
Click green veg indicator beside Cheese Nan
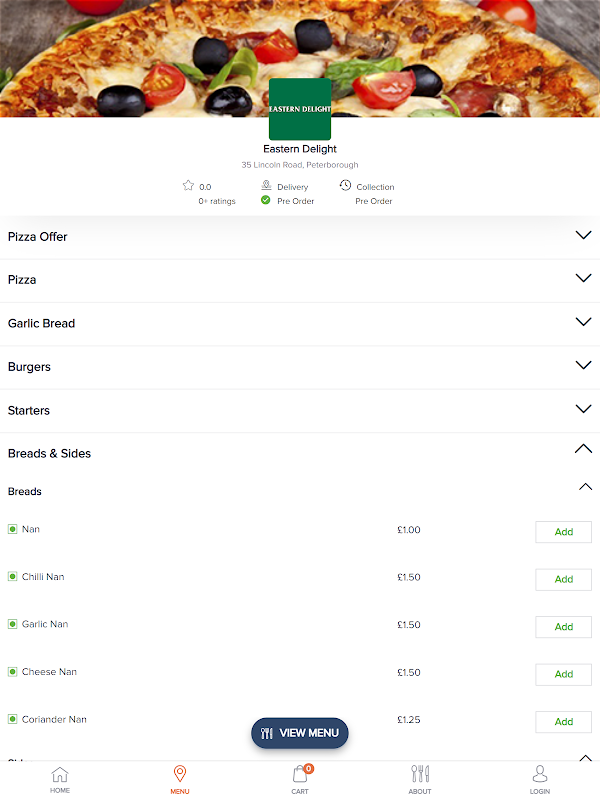coord(13,672)
